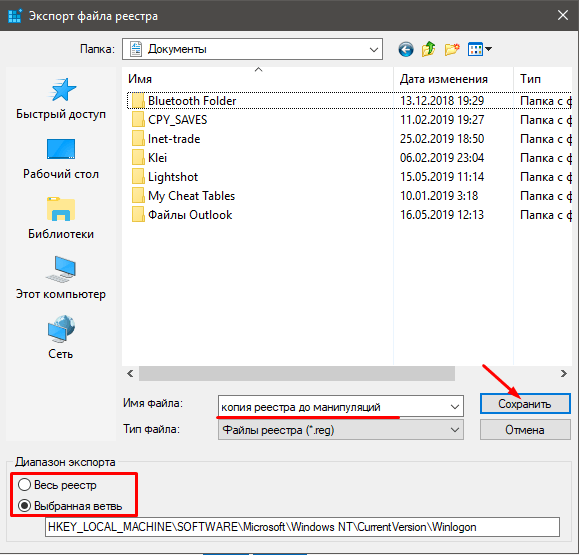Select the Весь реестр radio option
579x555 pixels.
tap(57, 485)
